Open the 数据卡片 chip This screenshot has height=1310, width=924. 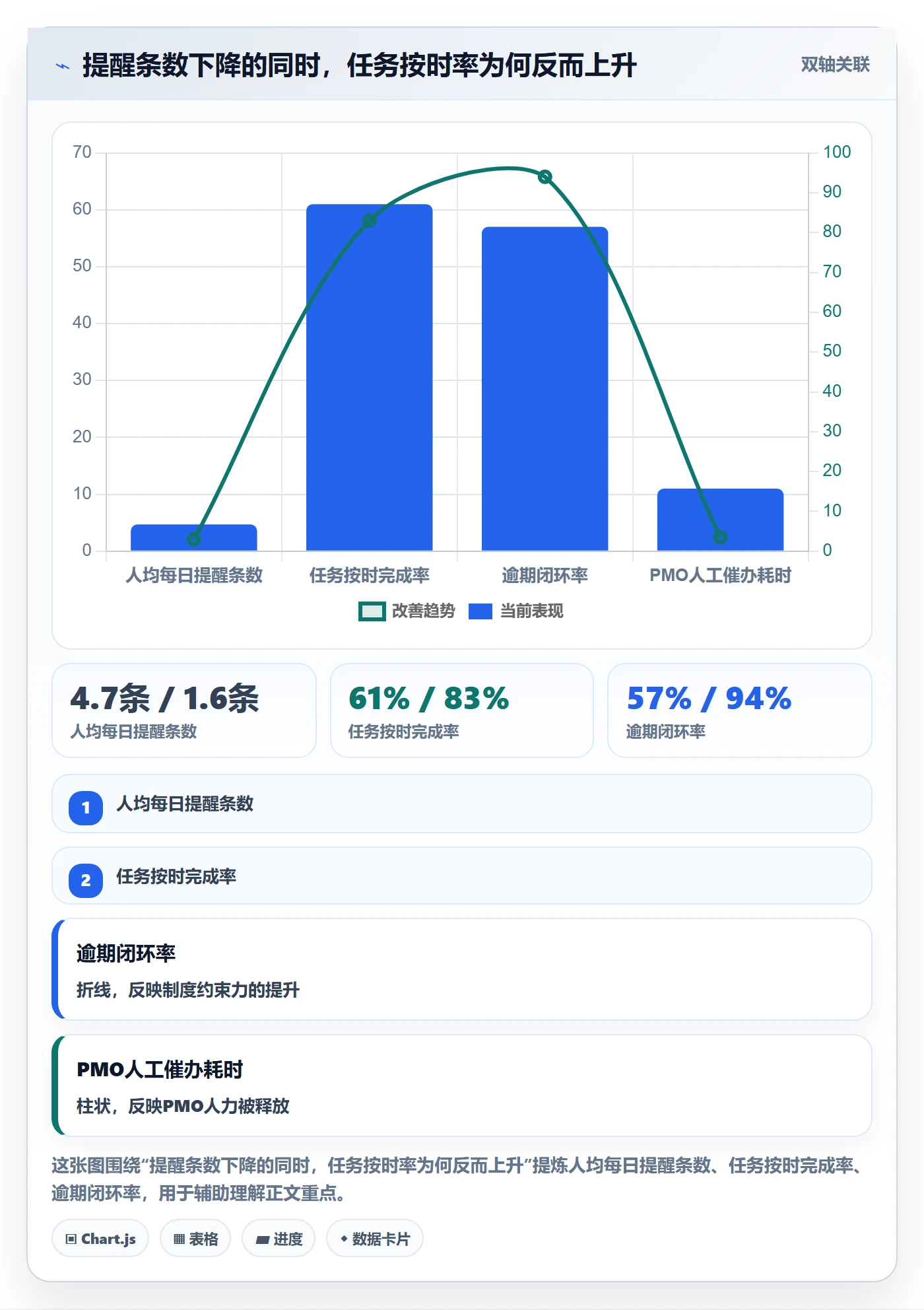point(375,1239)
